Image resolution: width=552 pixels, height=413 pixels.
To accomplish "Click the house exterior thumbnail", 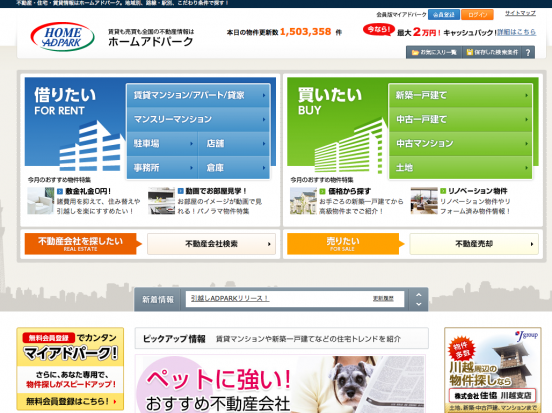I will pos(303,201).
